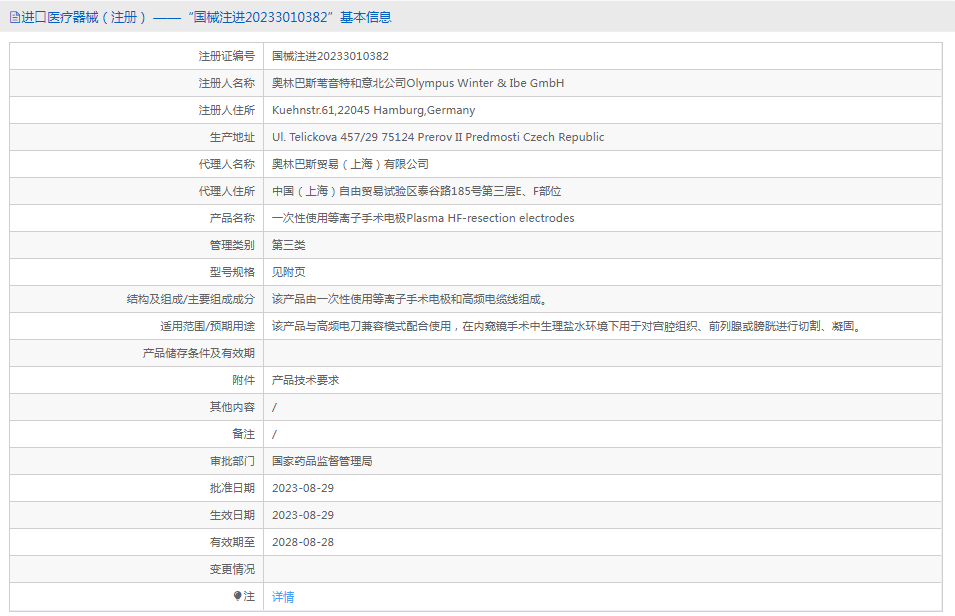Select approval department 国家药品监督管理局

tap(322, 461)
